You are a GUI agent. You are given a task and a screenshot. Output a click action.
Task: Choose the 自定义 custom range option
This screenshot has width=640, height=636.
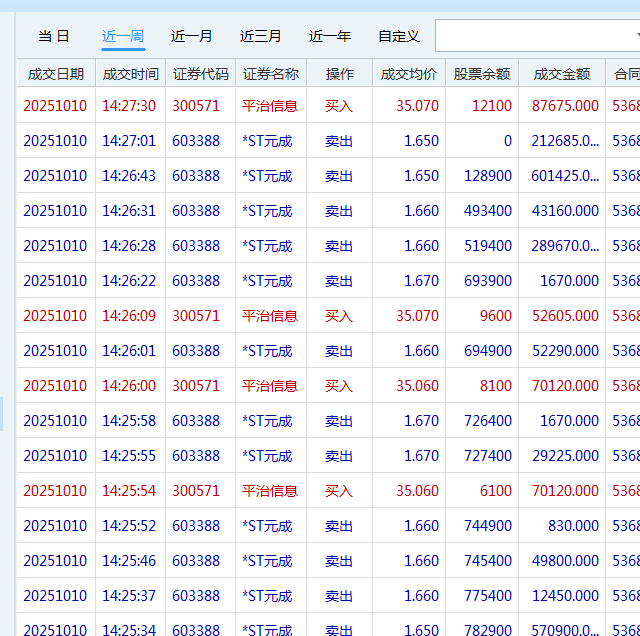tap(399, 36)
